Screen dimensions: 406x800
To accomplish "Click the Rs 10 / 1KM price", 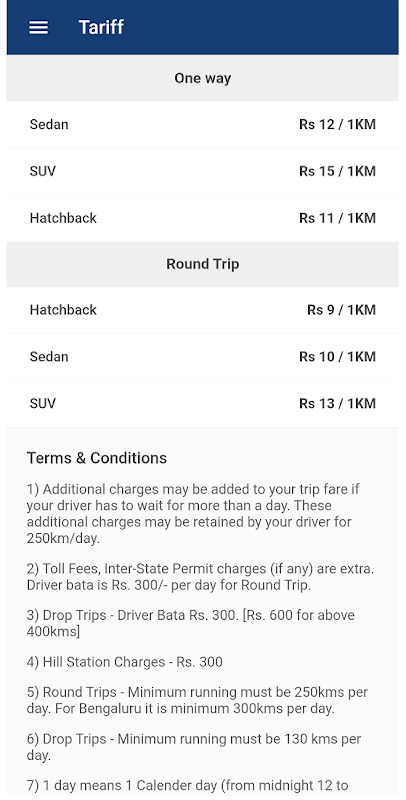I will pos(337,357).
